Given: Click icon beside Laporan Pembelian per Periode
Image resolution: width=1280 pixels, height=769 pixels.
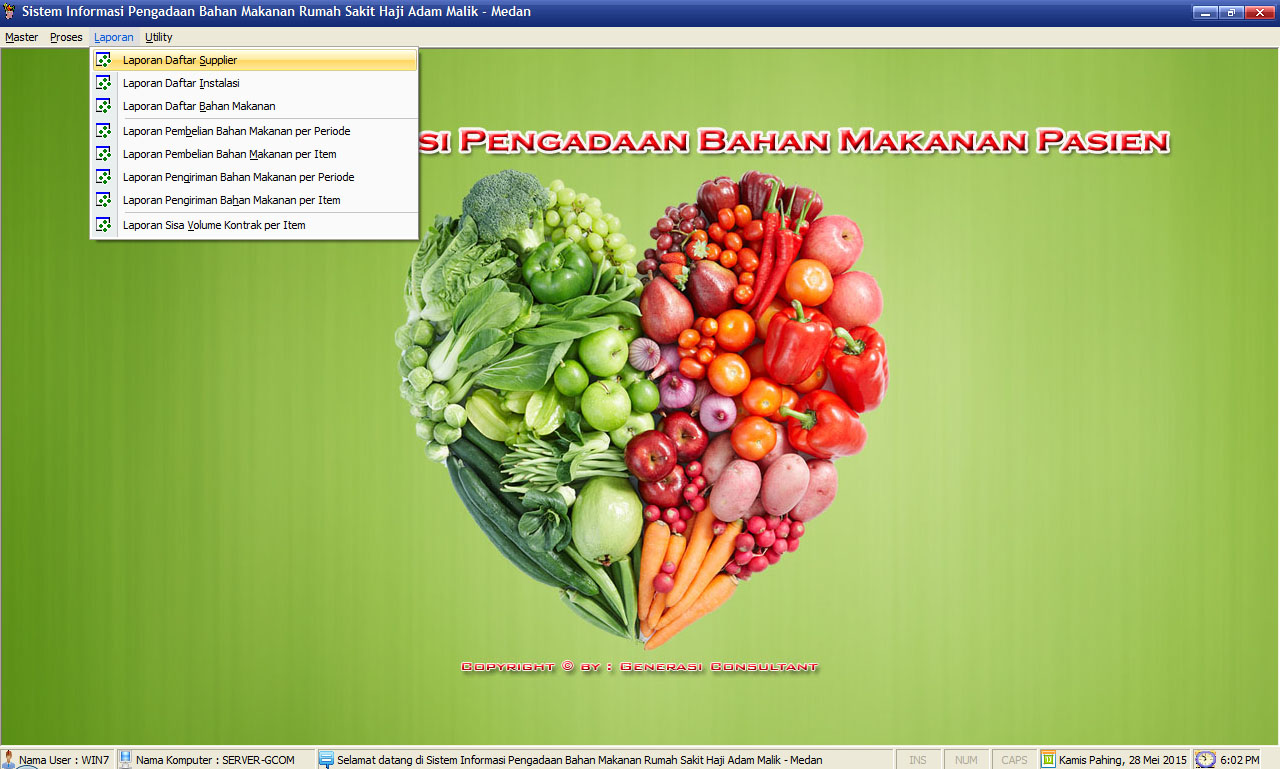Looking at the screenshot, I should click(103, 131).
